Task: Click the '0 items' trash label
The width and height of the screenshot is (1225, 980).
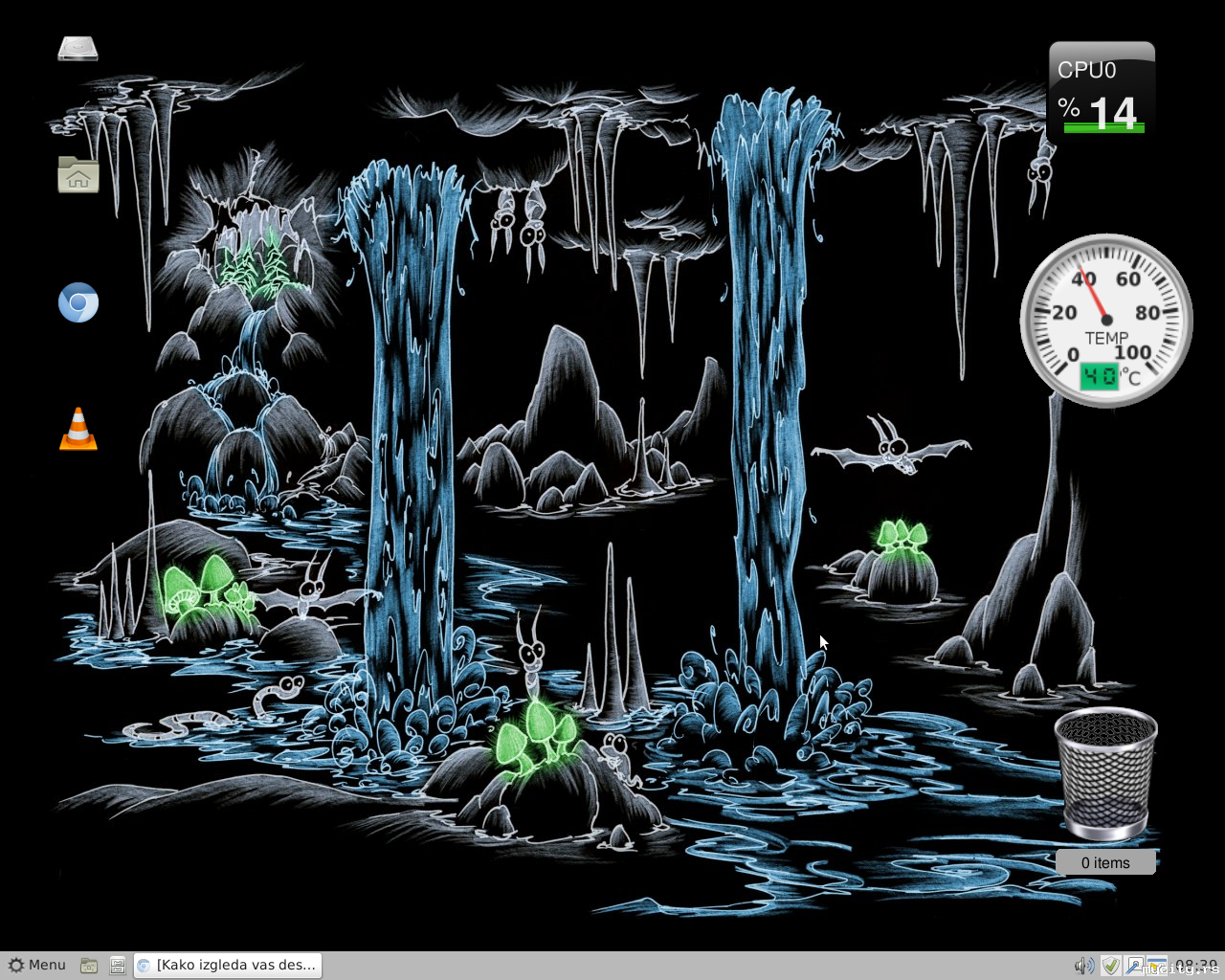Action: pyautogui.click(x=1105, y=862)
